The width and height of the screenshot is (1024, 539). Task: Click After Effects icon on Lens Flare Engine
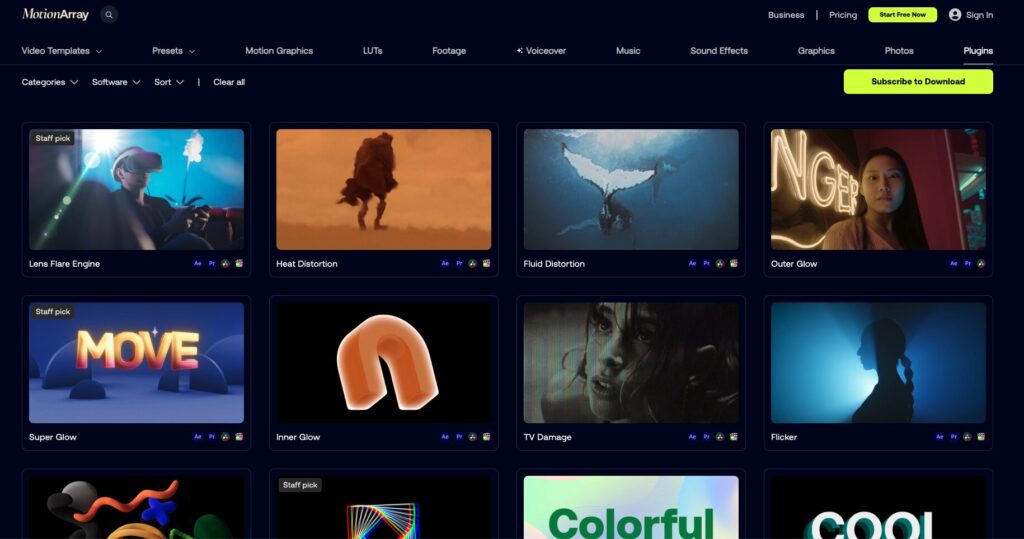coord(198,263)
